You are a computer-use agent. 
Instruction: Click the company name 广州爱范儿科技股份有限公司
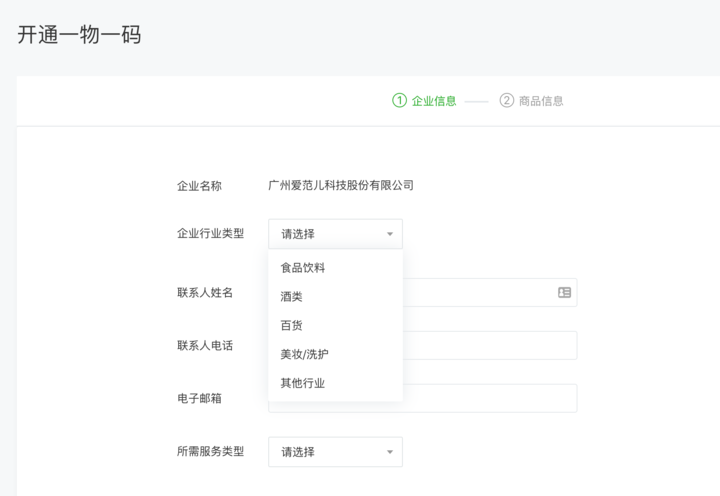tap(341, 186)
